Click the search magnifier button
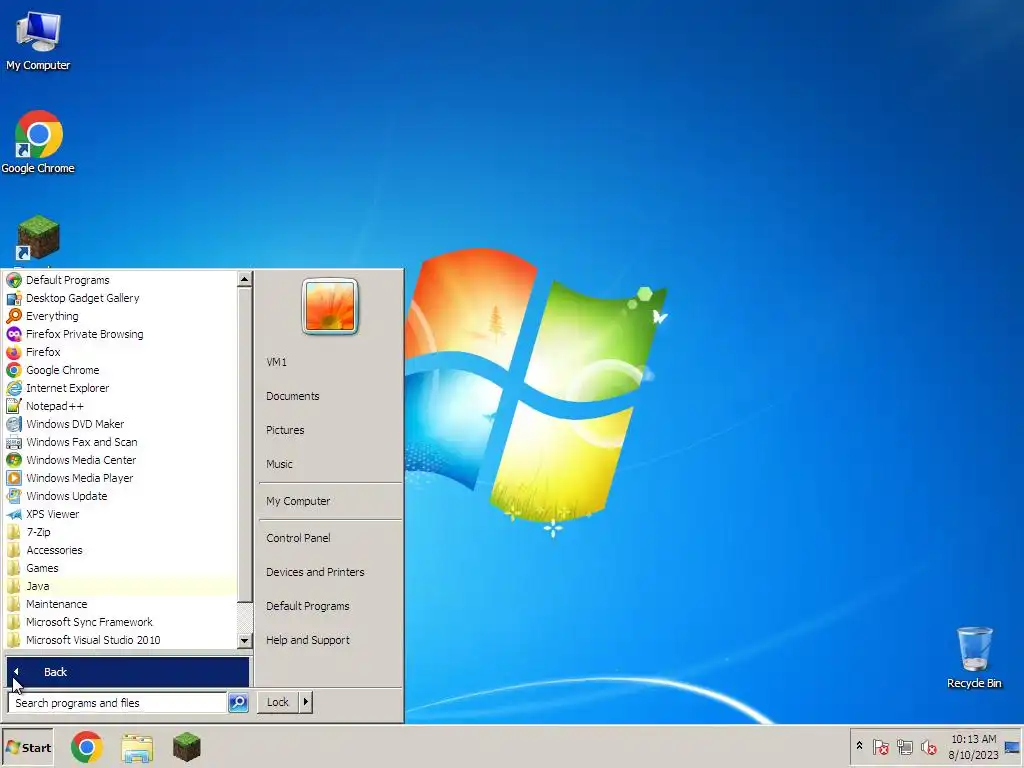Screen dimensions: 1024x768 [238, 703]
